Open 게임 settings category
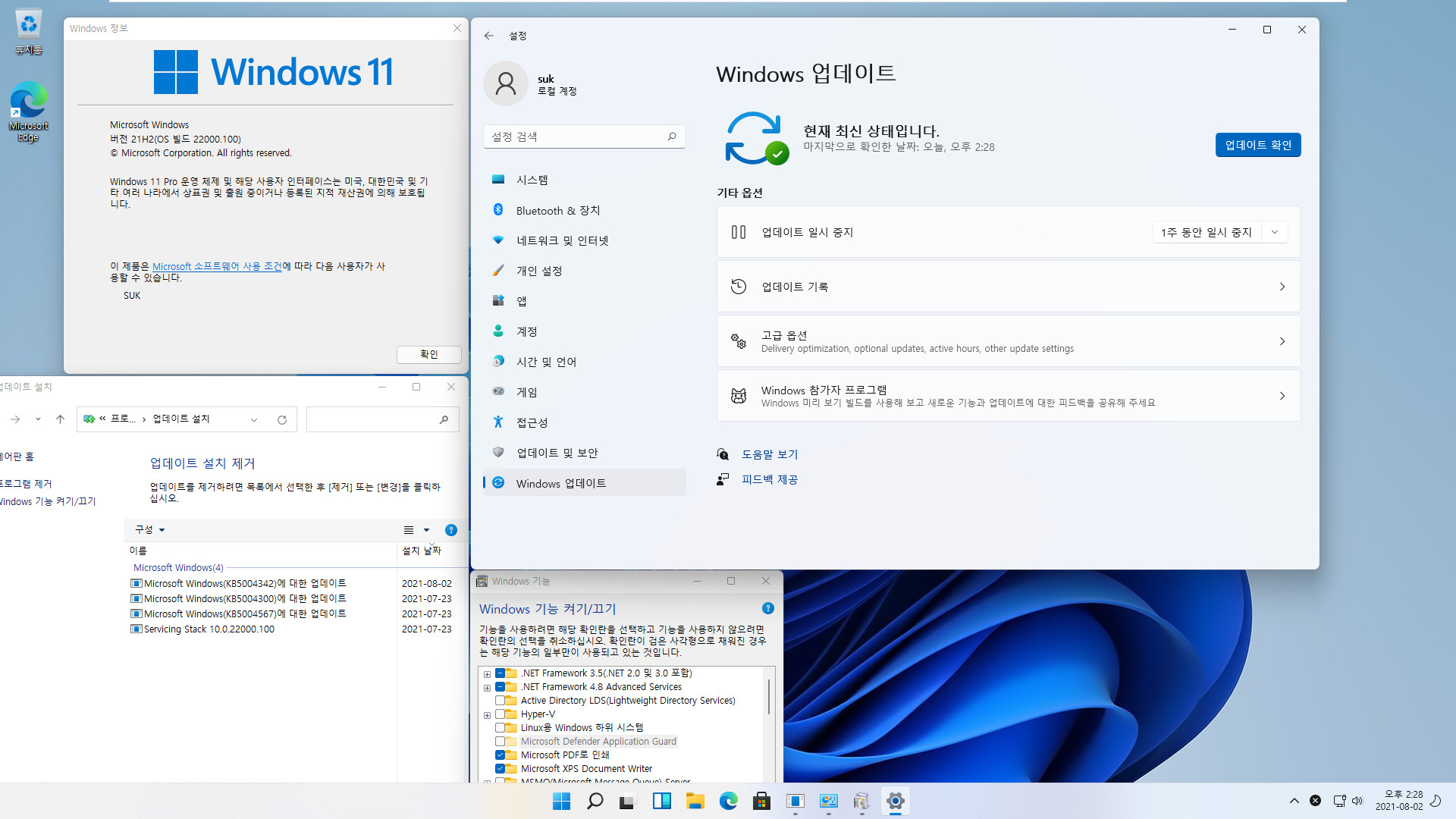The height and width of the screenshot is (819, 1456). click(585, 392)
